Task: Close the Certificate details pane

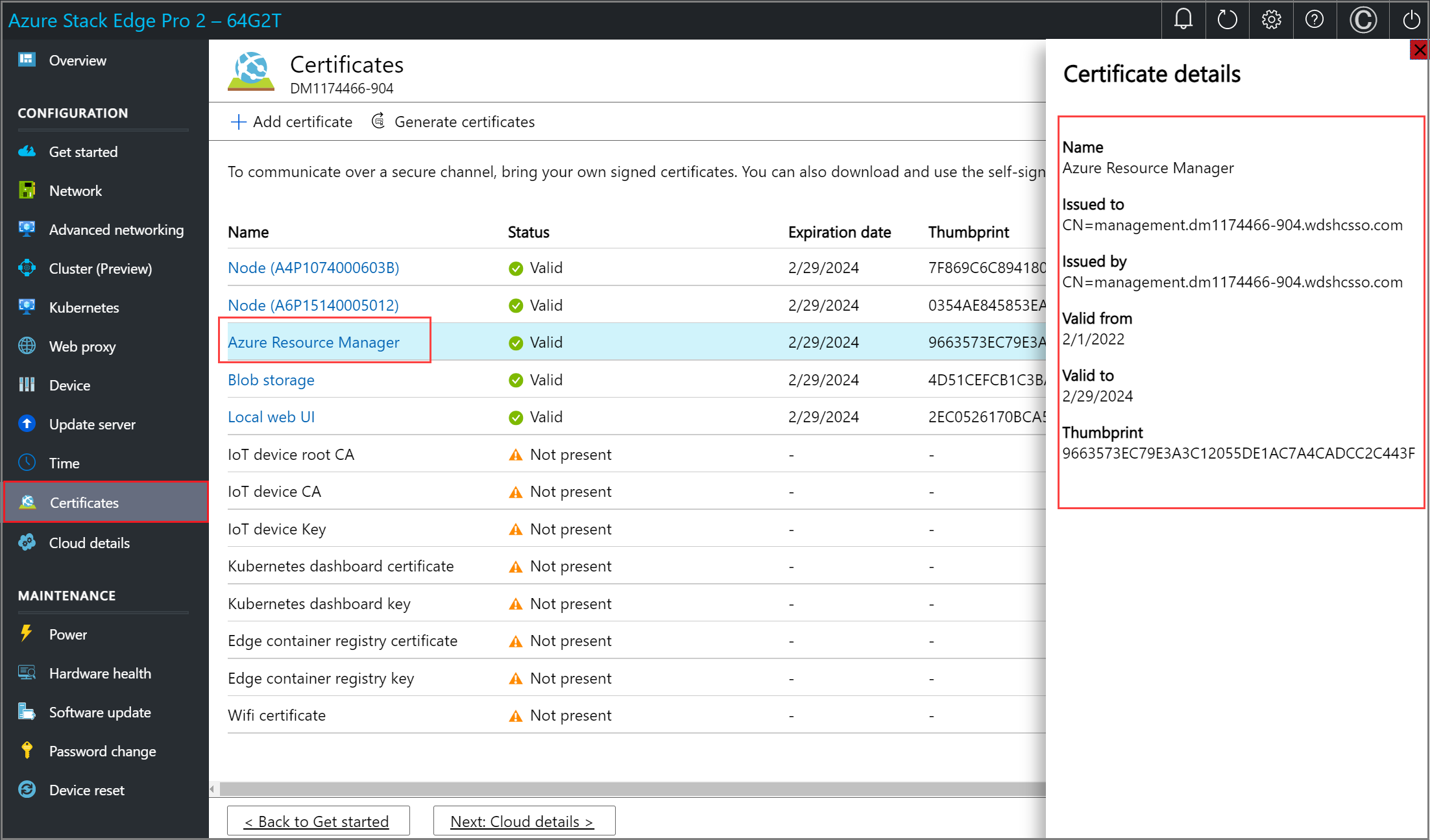Action: (1420, 49)
